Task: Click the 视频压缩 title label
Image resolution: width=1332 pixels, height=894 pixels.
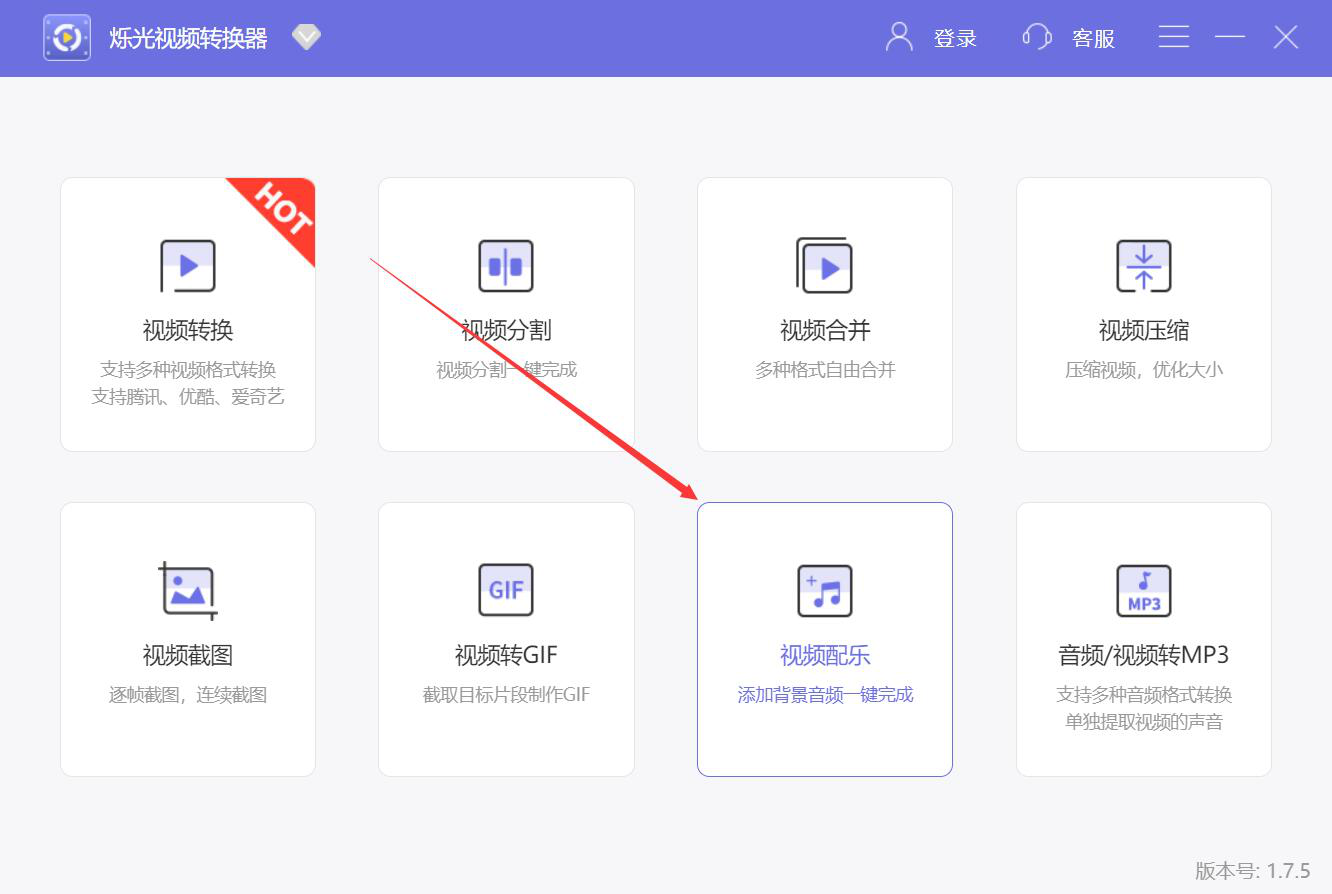Action: pos(1144,330)
